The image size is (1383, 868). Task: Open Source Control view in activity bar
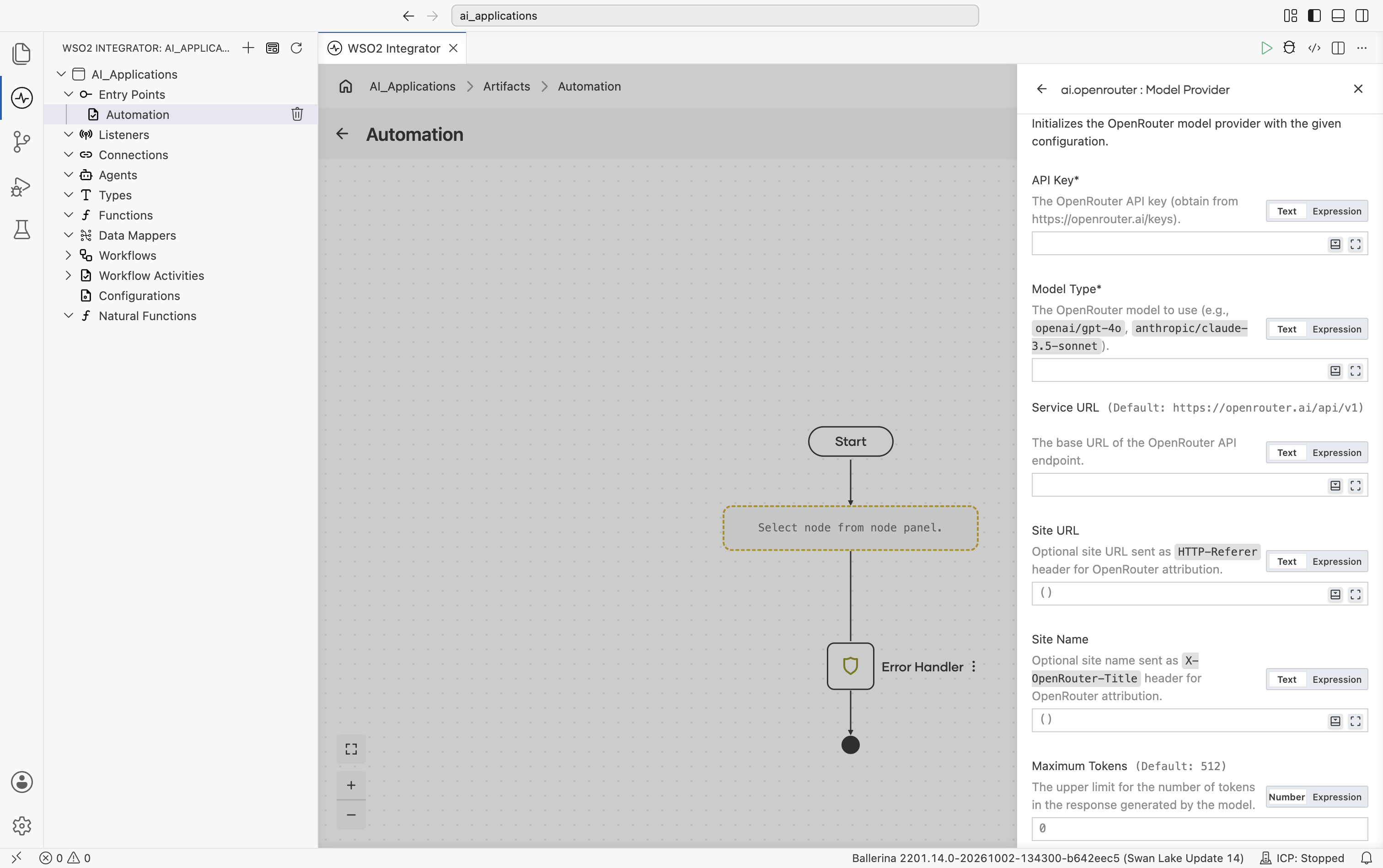coord(22,142)
